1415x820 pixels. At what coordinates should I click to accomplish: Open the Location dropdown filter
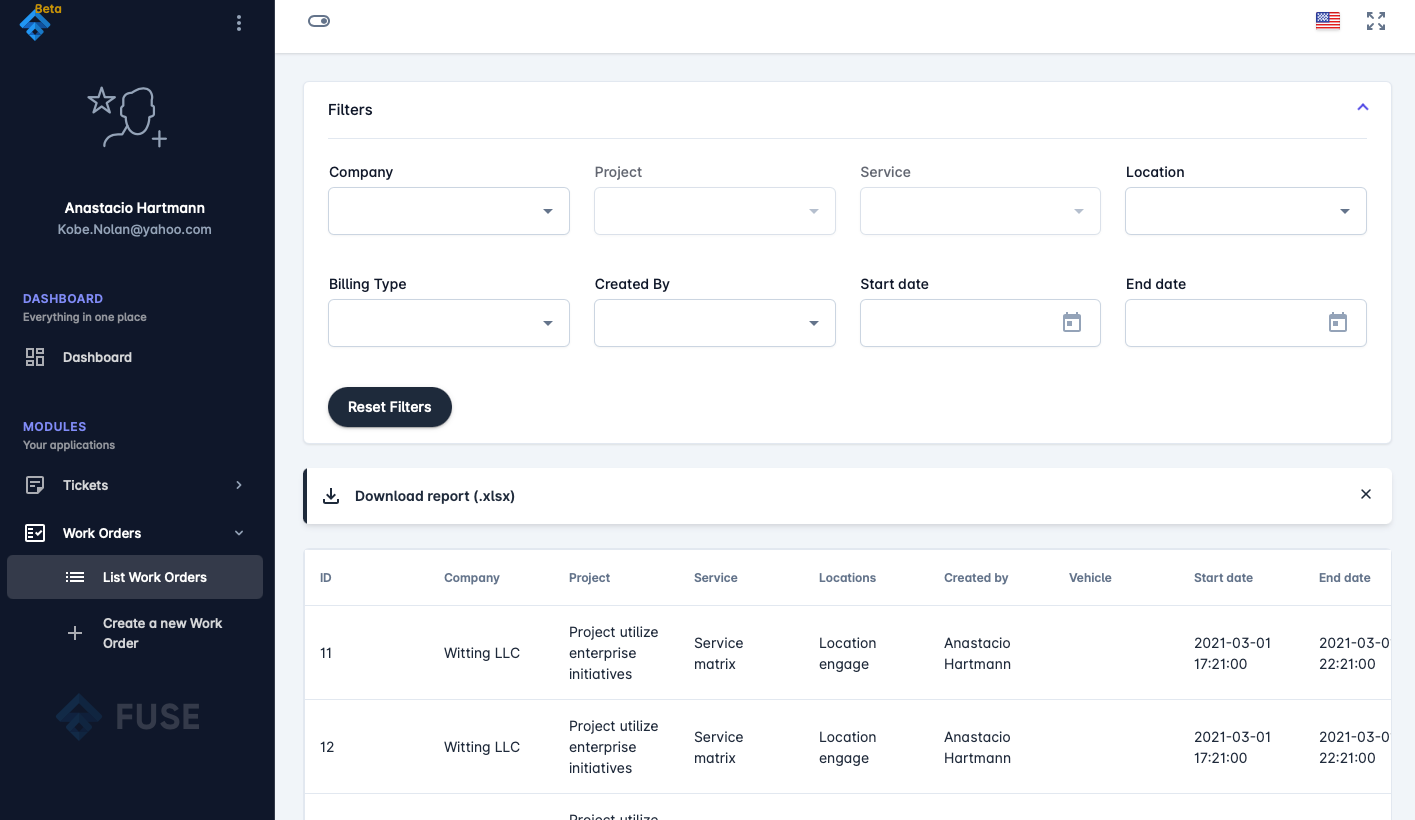click(x=1245, y=211)
